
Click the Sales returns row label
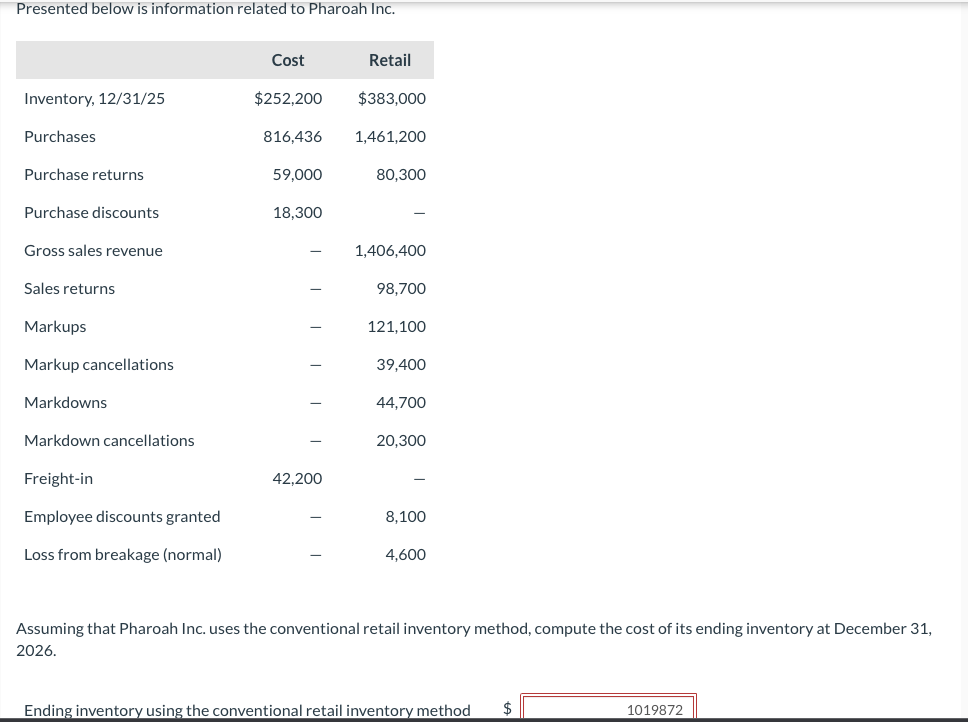click(x=69, y=289)
